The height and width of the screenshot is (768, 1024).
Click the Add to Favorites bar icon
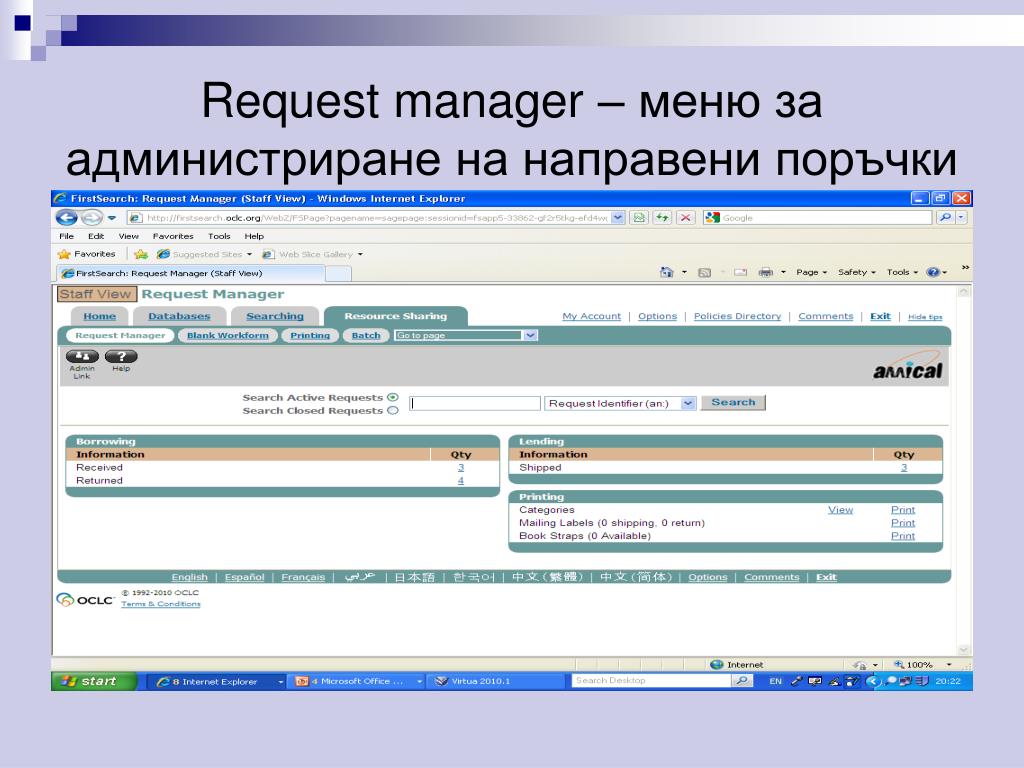point(140,254)
